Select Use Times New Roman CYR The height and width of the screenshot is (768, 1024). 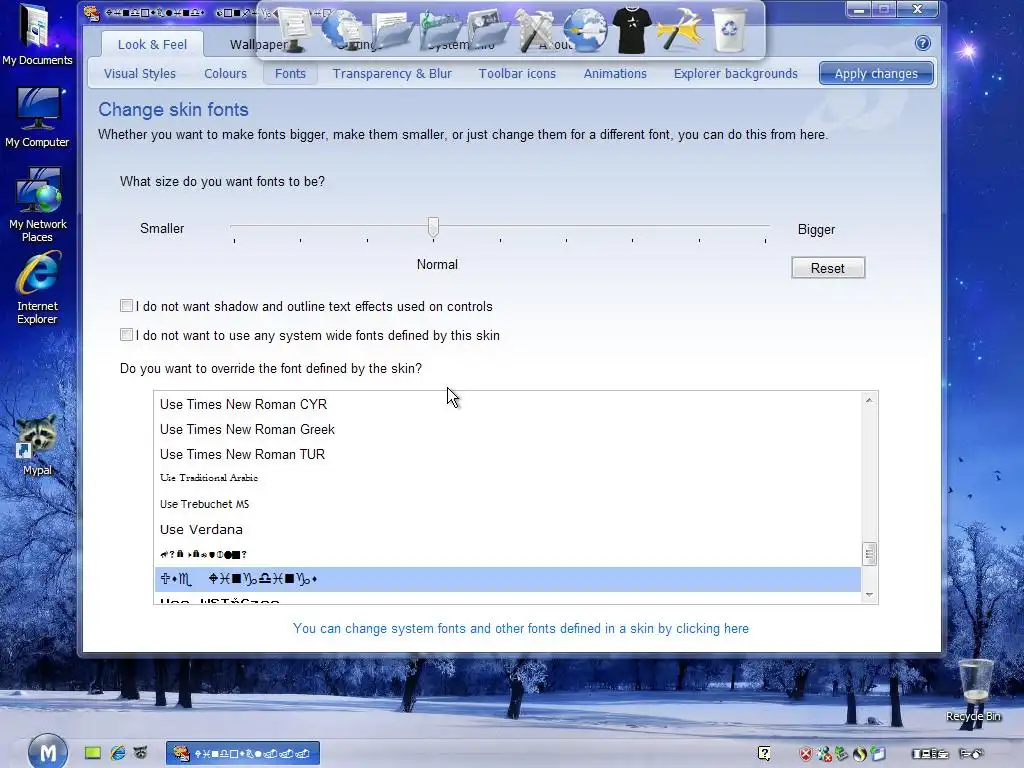507,404
